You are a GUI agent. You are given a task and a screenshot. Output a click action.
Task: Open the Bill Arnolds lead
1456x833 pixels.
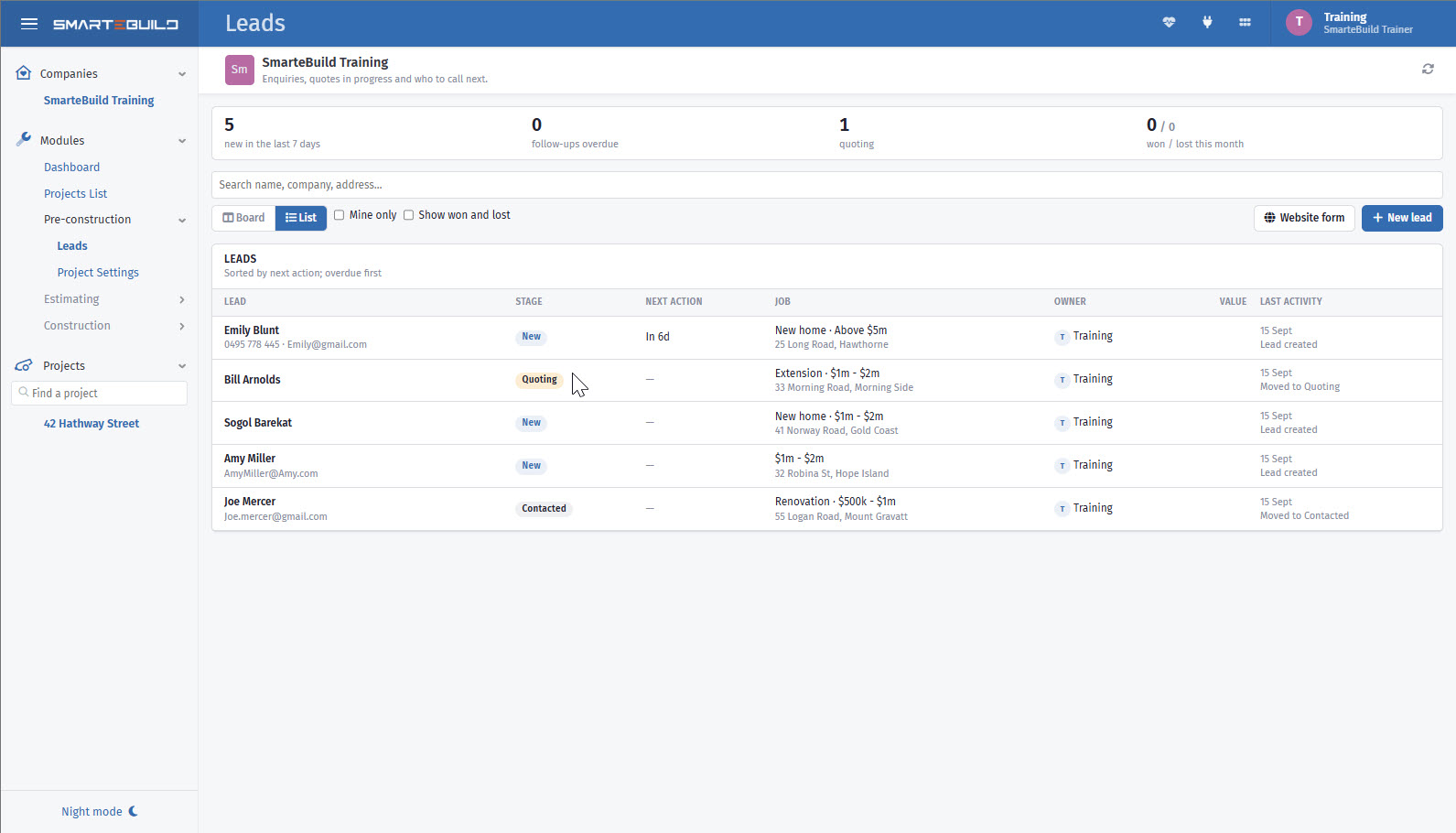click(x=253, y=380)
